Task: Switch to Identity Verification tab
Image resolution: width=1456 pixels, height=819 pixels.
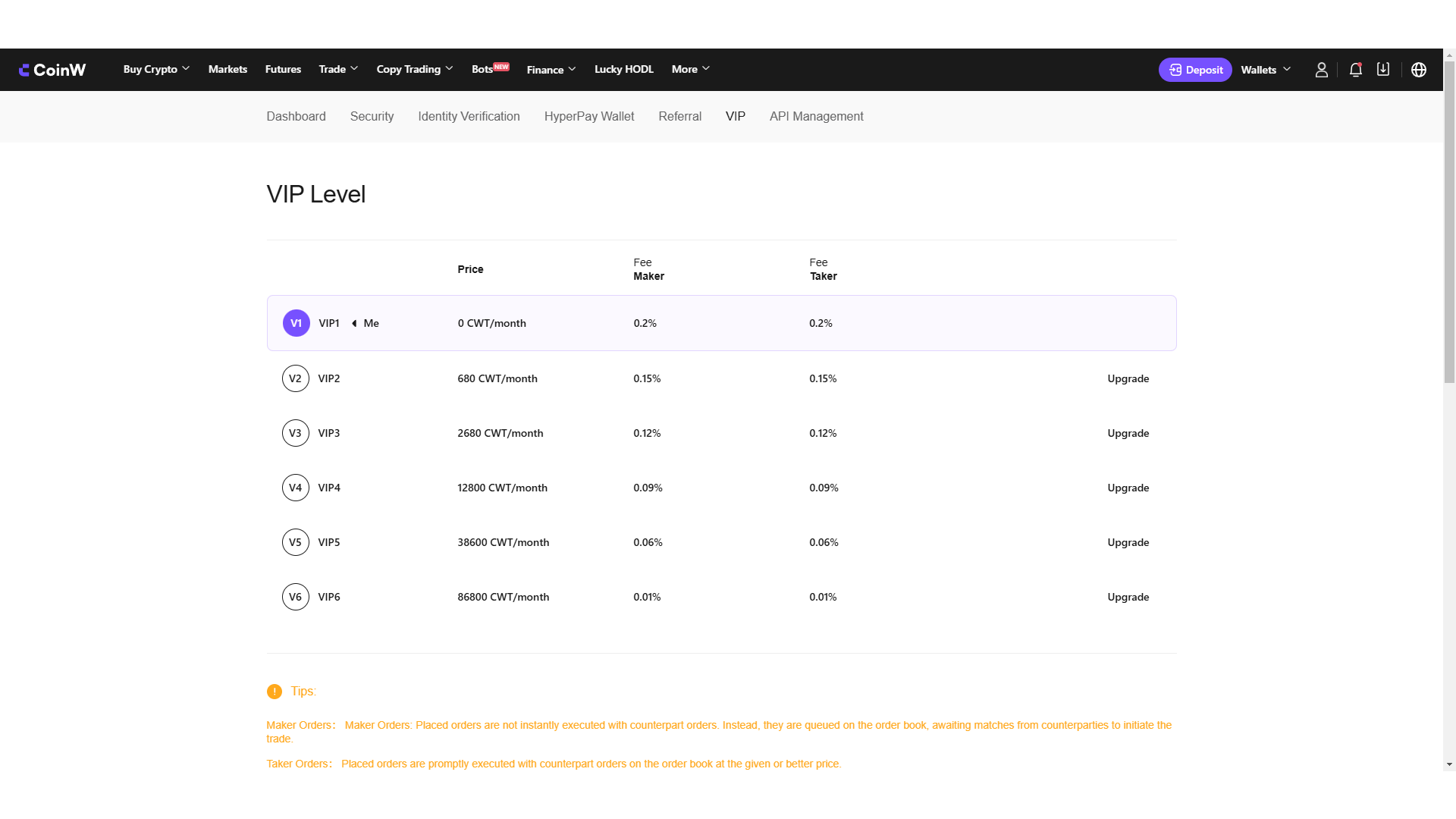Action: [x=469, y=116]
